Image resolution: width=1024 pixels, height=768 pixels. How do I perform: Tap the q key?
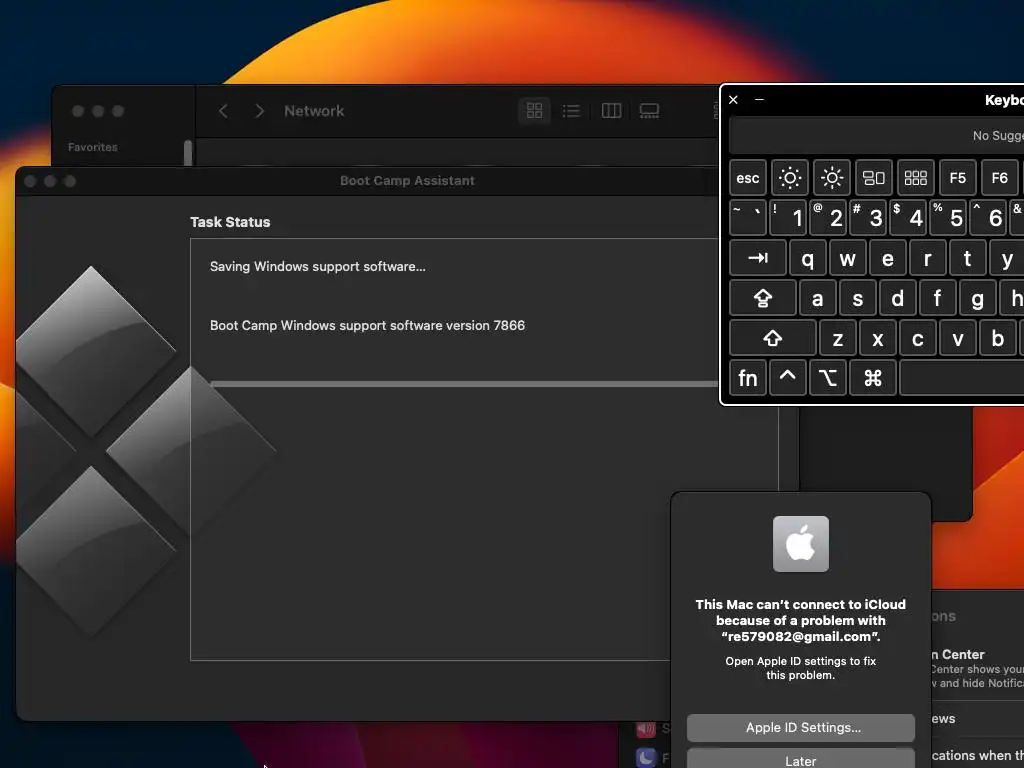(807, 258)
